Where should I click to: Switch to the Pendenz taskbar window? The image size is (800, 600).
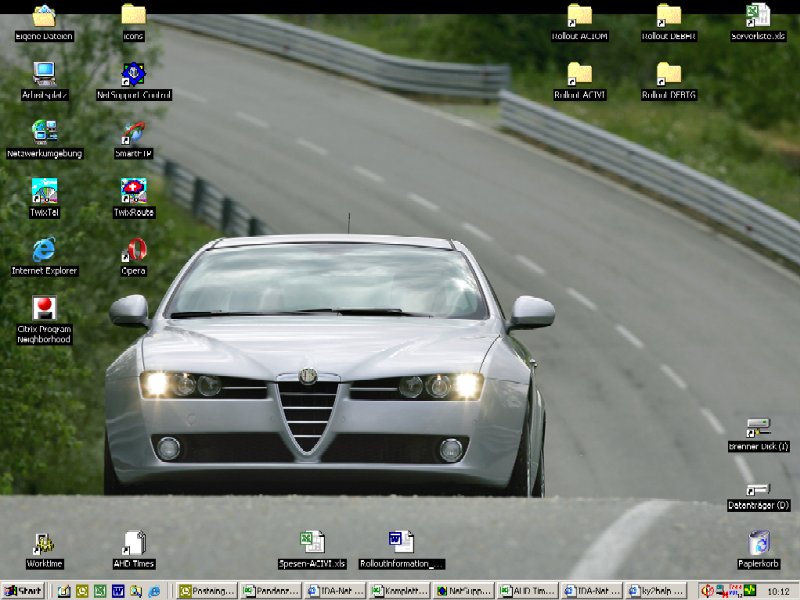click(273, 591)
